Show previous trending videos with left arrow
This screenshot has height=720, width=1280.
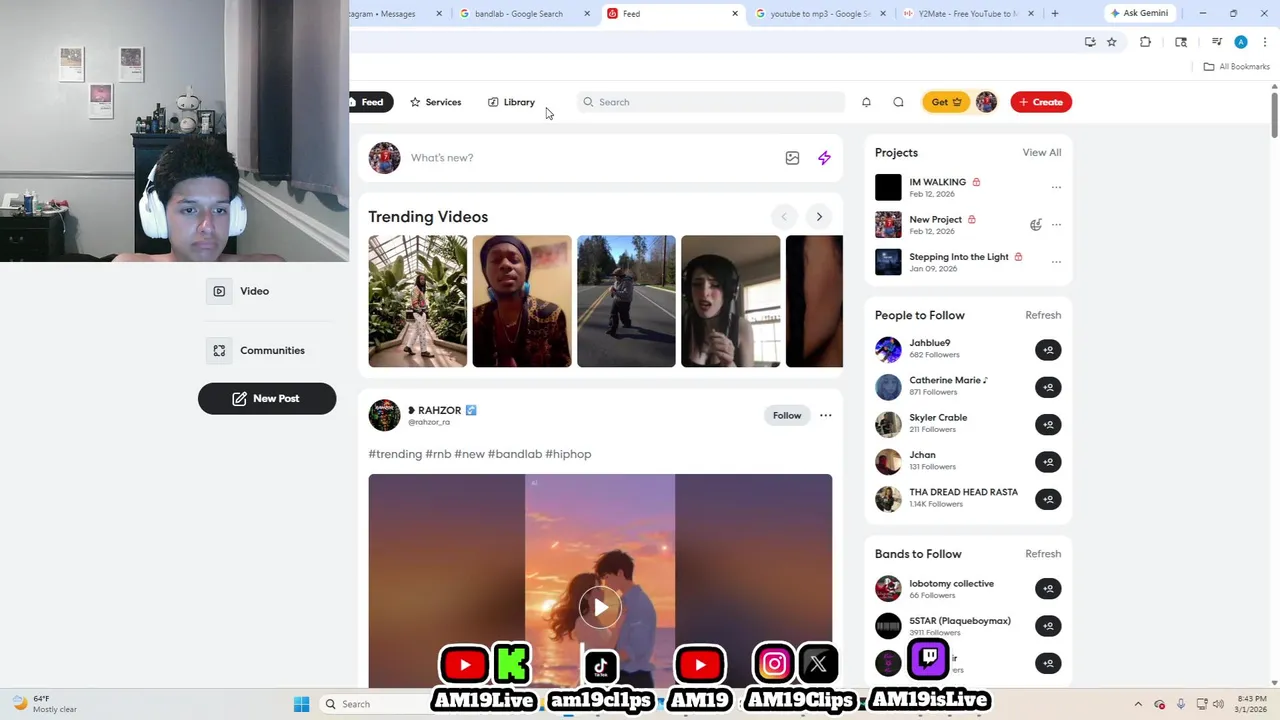tap(784, 217)
